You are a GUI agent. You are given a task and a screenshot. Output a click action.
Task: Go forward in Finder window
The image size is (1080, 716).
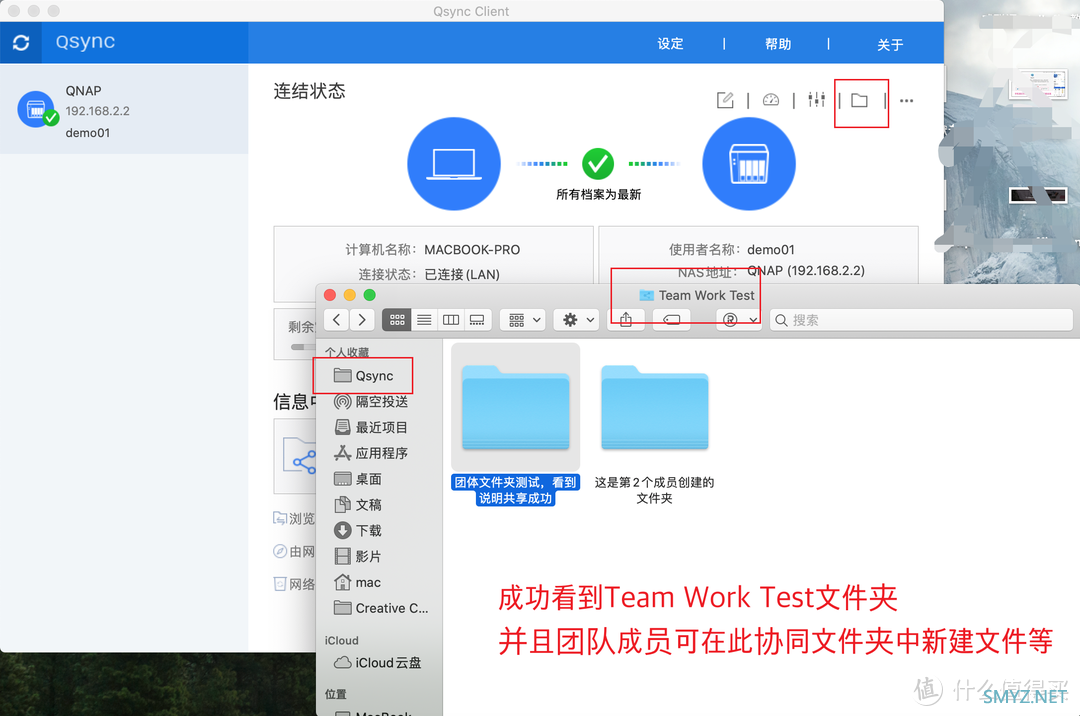362,319
